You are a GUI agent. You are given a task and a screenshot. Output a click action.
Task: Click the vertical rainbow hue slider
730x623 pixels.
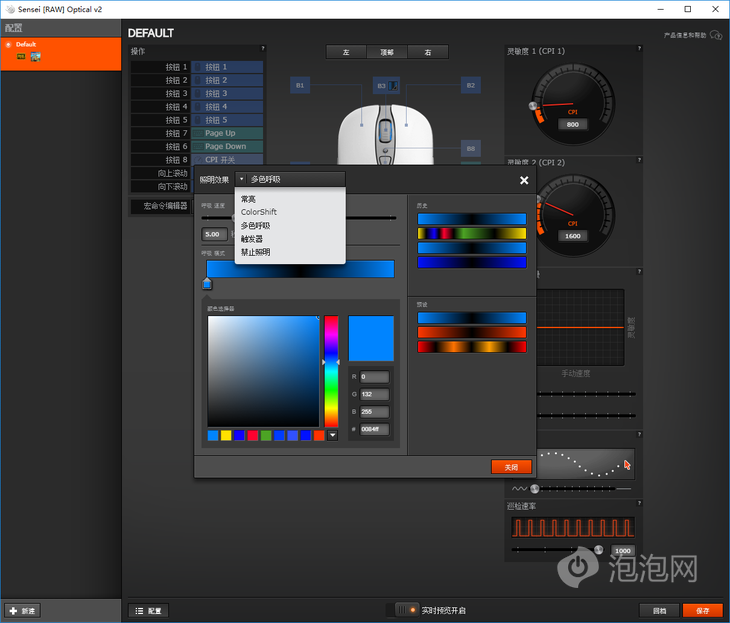click(331, 371)
